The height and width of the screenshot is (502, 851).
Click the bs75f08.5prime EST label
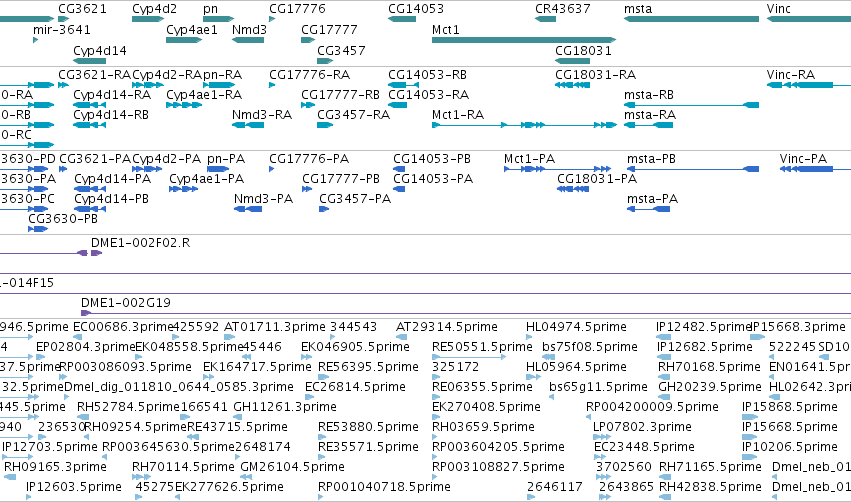pos(590,347)
